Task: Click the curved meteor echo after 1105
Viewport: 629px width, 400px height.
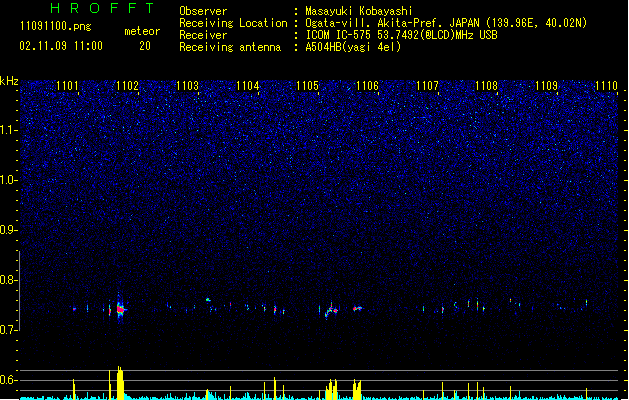Action: click(332, 310)
